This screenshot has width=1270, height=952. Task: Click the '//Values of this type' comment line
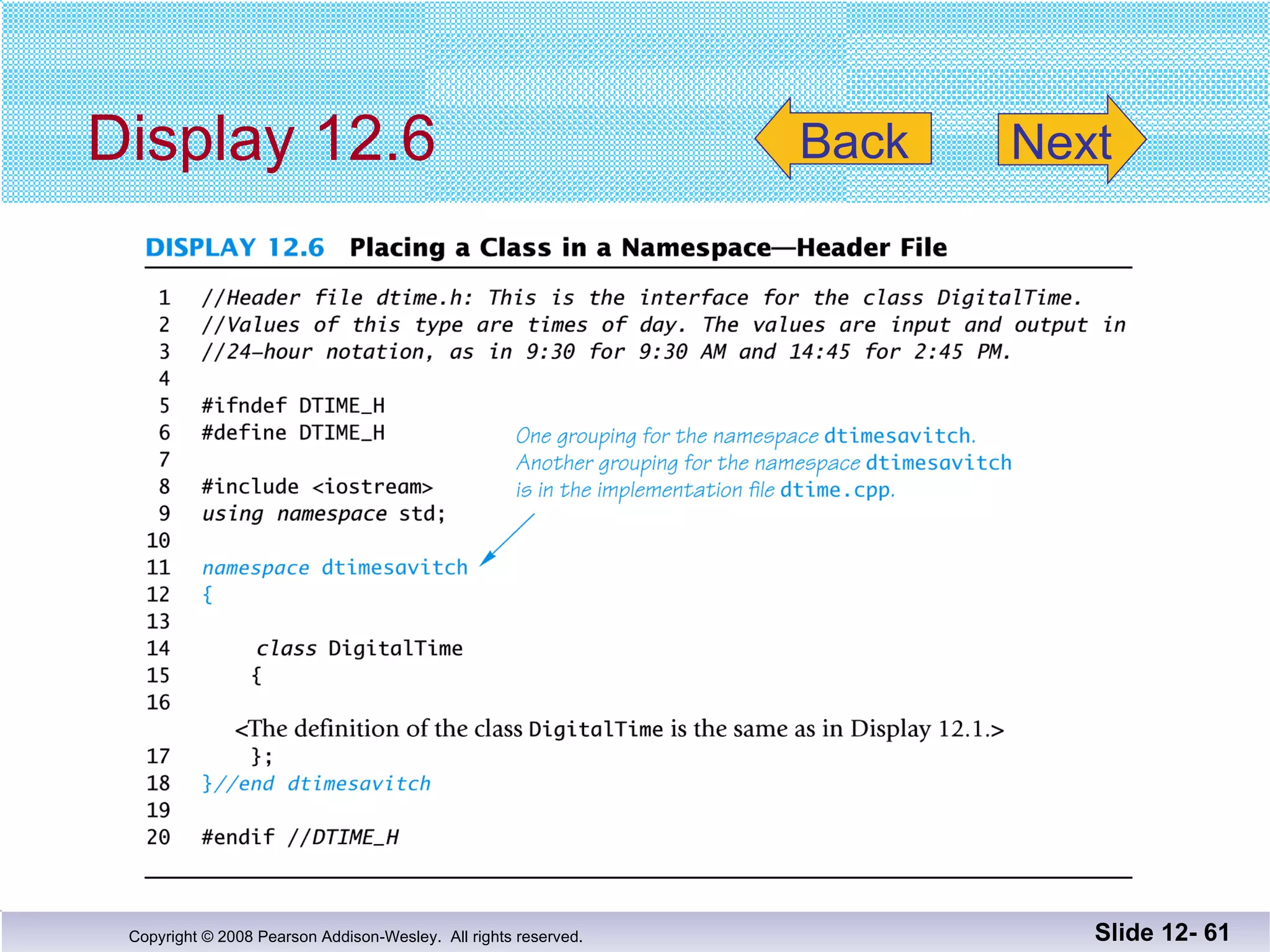coord(664,325)
